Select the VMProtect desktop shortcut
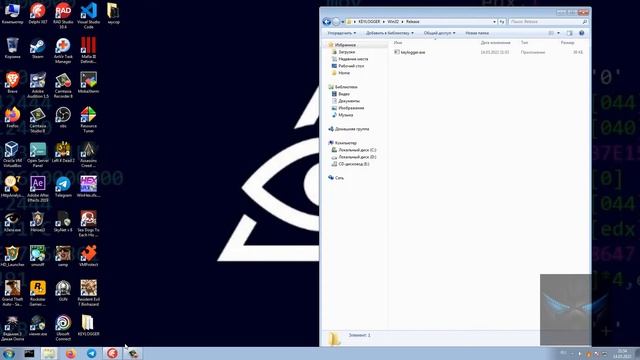 (x=89, y=256)
